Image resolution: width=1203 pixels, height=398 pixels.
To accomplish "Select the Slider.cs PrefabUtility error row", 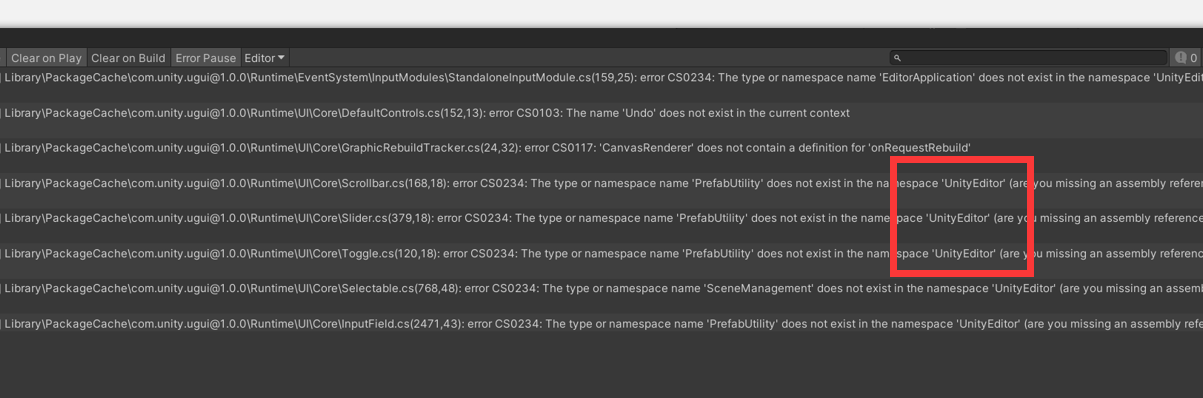I will coord(601,218).
